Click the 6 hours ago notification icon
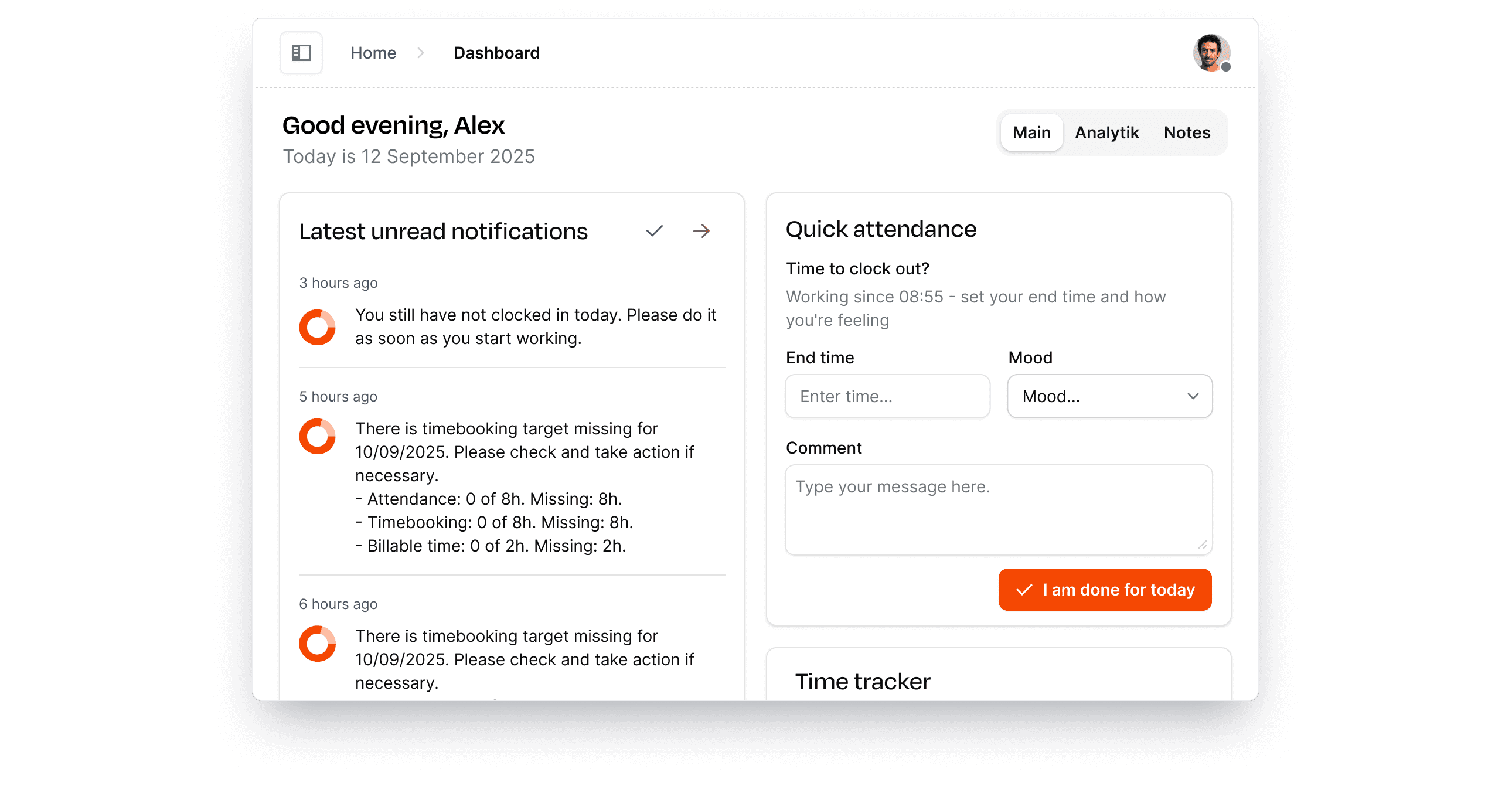Screen dimensions: 1512x803 318,644
